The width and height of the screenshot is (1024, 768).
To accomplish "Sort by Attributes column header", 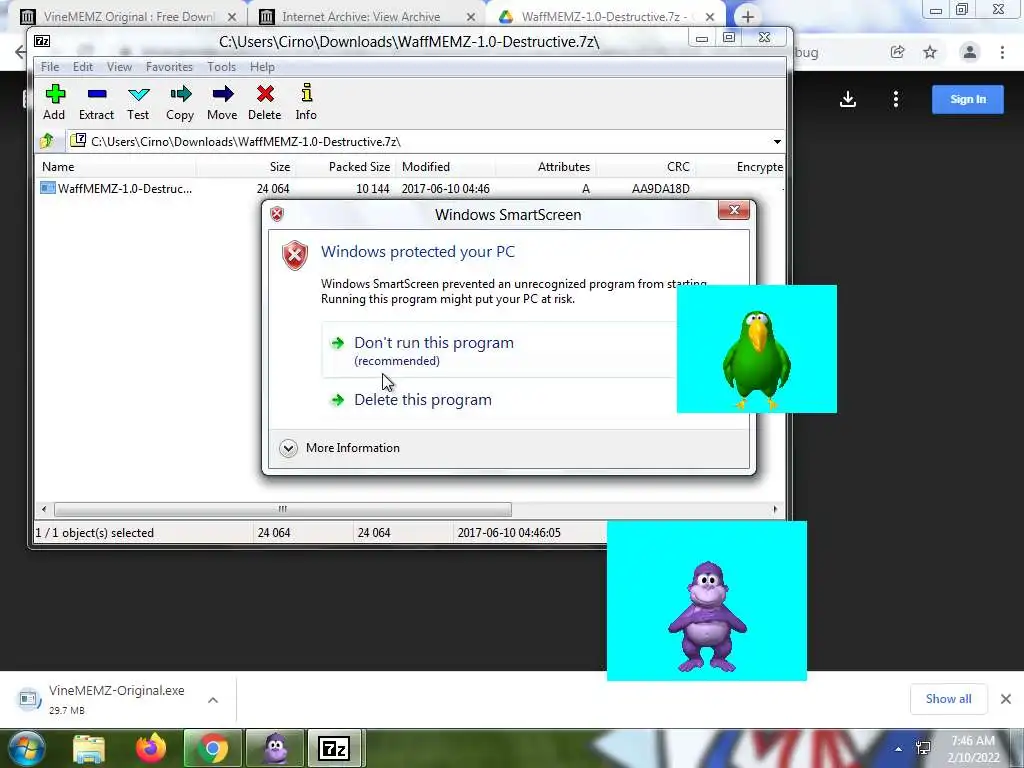I will [x=545, y=167].
